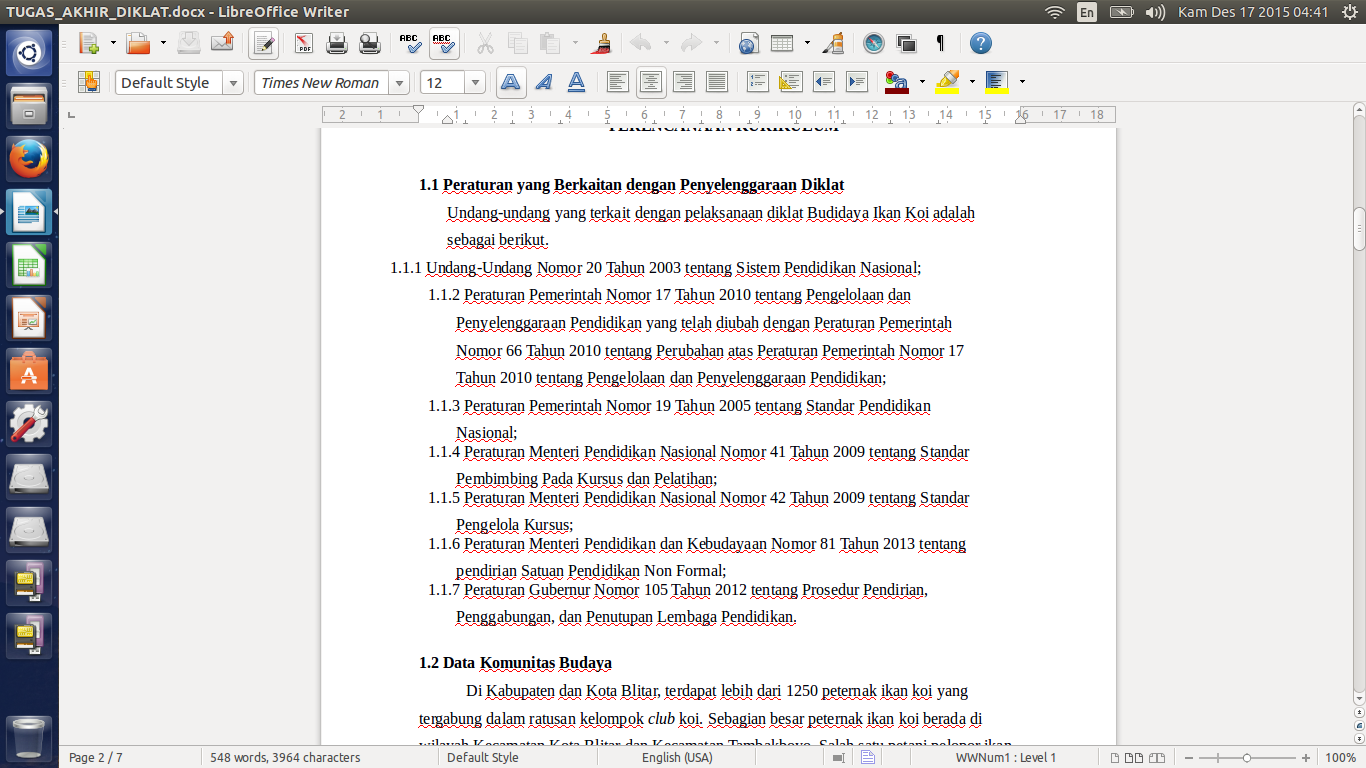Print file directly icon
The image size is (1366, 768).
click(x=337, y=43)
